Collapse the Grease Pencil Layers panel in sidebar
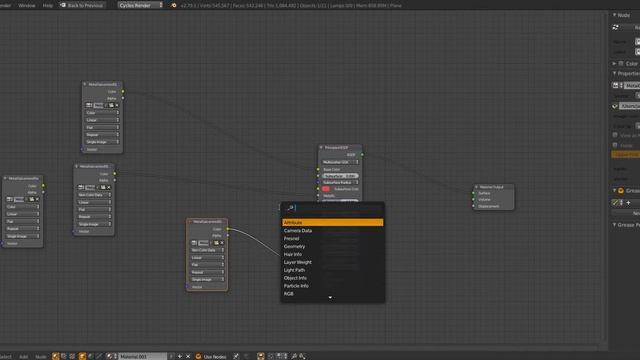 tap(614, 191)
